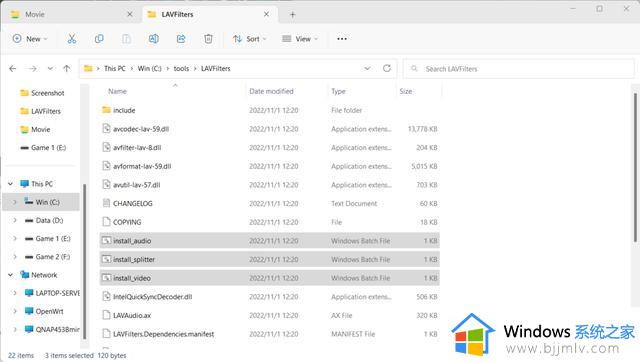Open Movie quick access folder
The height and width of the screenshot is (362, 640).
point(36,129)
